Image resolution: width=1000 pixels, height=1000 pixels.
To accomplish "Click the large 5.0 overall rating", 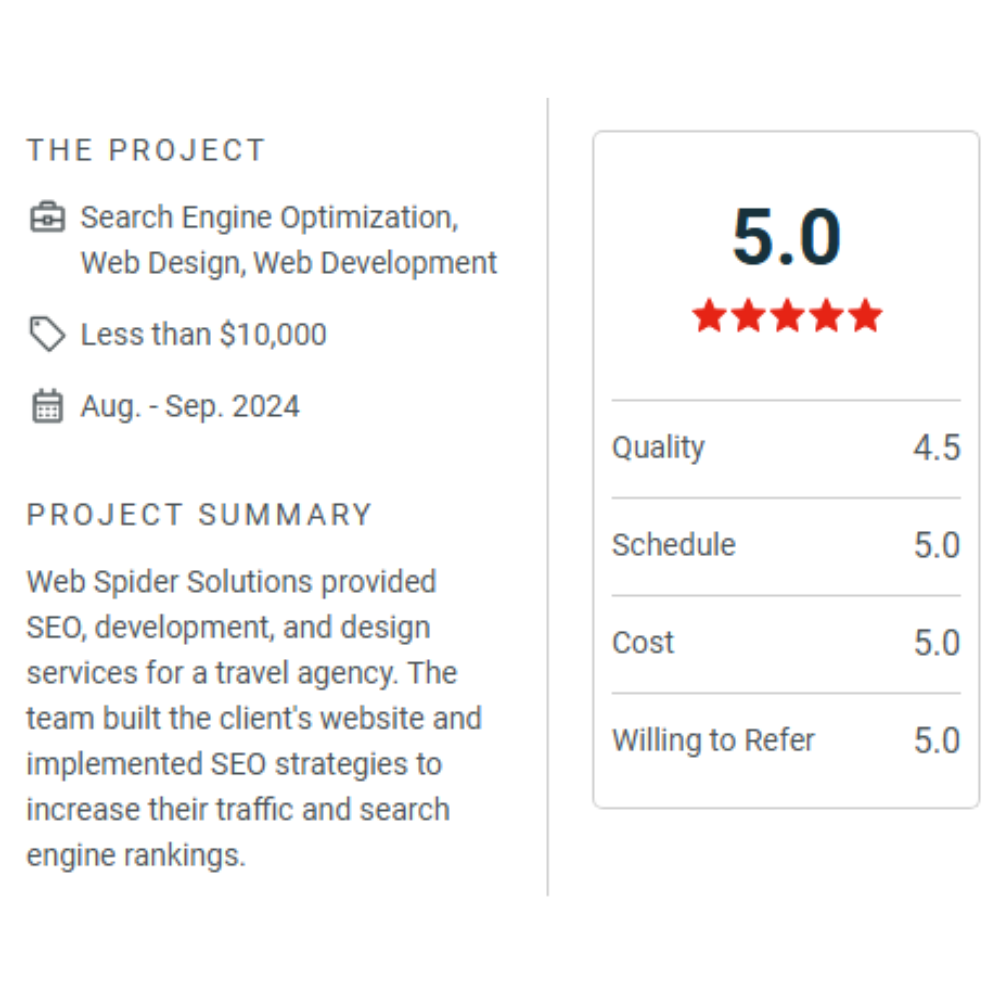I will (786, 238).
